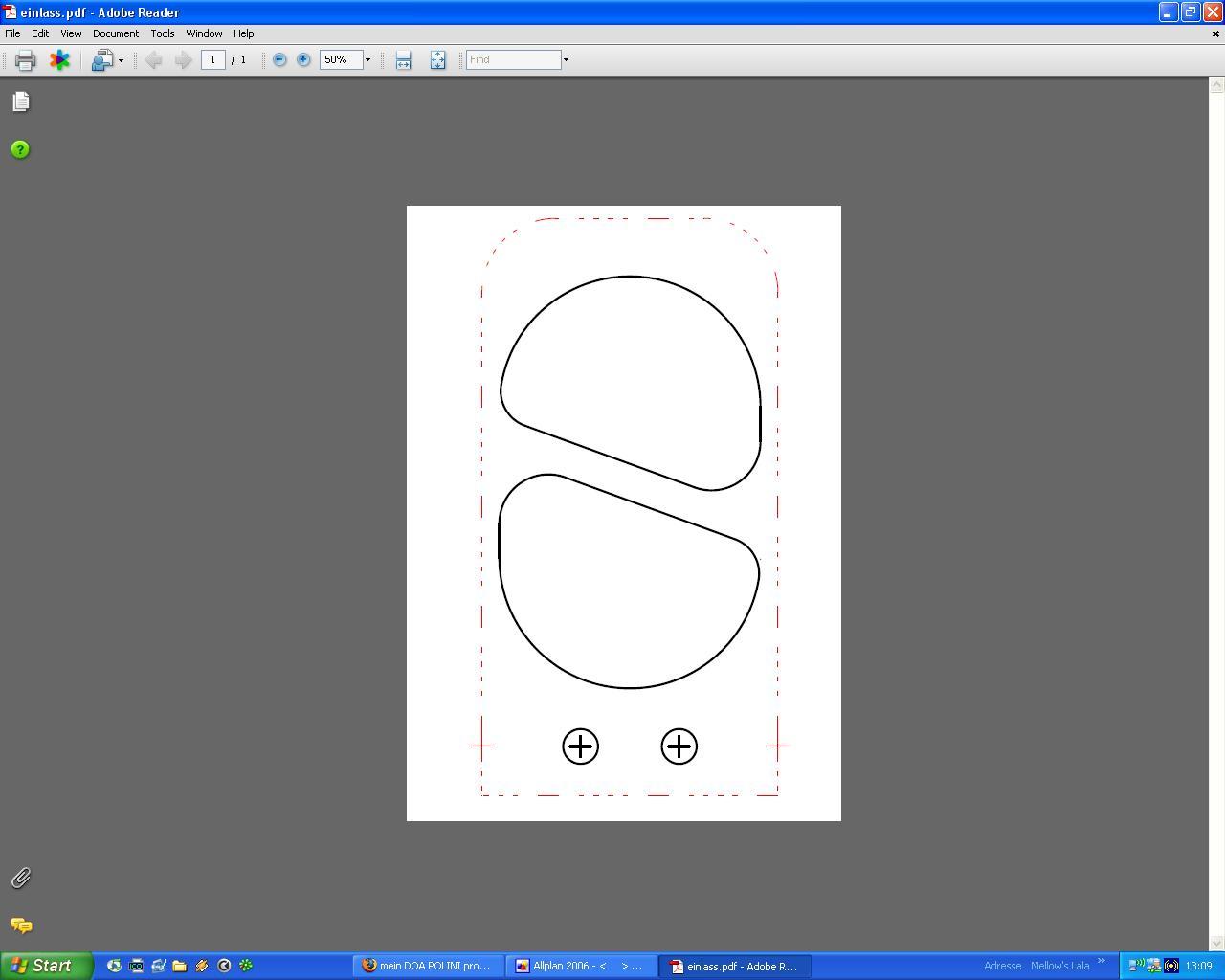Open the green How To help icon
The image size is (1225, 980).
(x=20, y=149)
